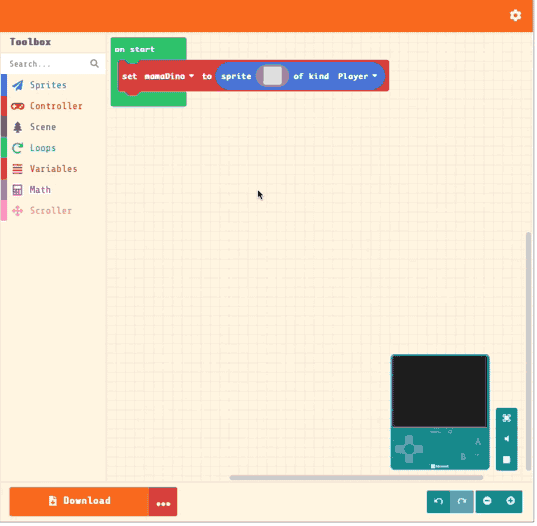Toggle simulator fullscreen mode
537x526 pixels.
pyautogui.click(x=507, y=418)
